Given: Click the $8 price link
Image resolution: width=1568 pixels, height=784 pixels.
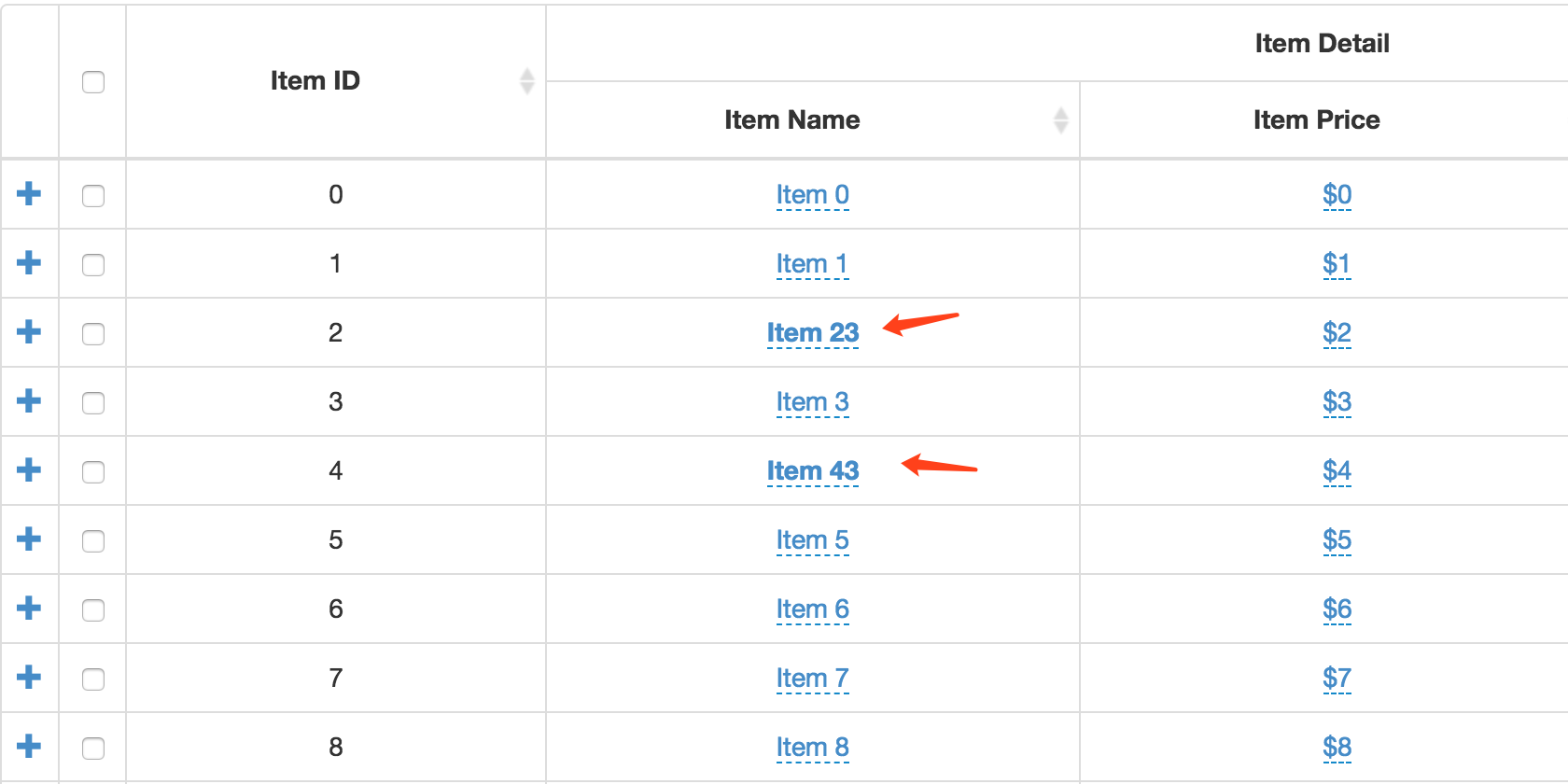Looking at the screenshot, I should pos(1337,747).
